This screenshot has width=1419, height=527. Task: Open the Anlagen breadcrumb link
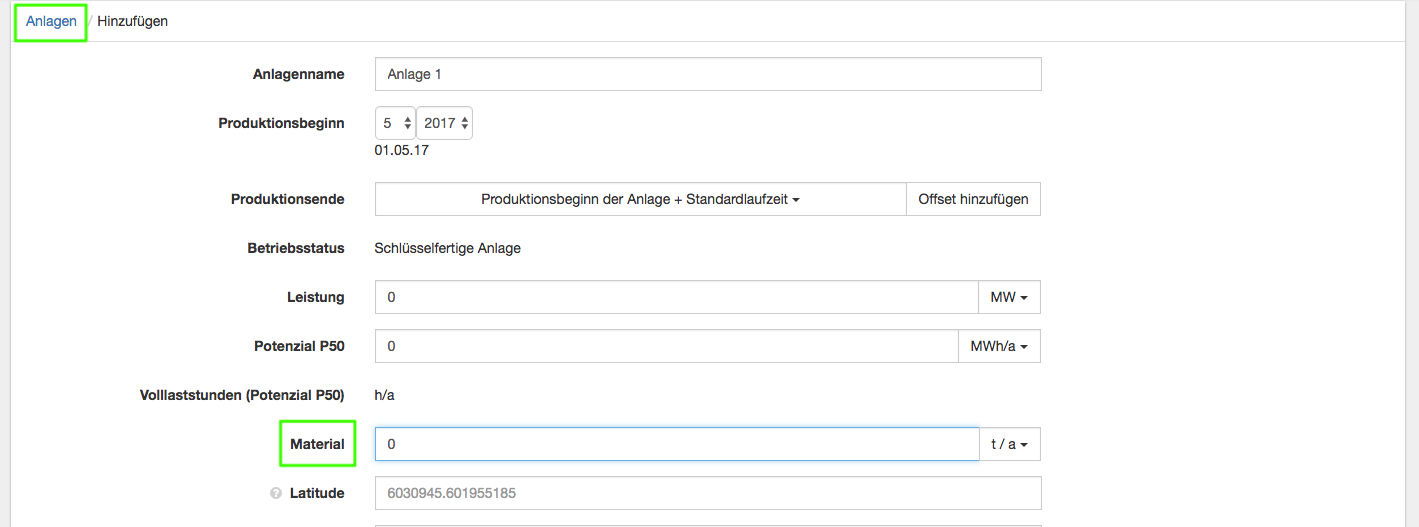51,21
